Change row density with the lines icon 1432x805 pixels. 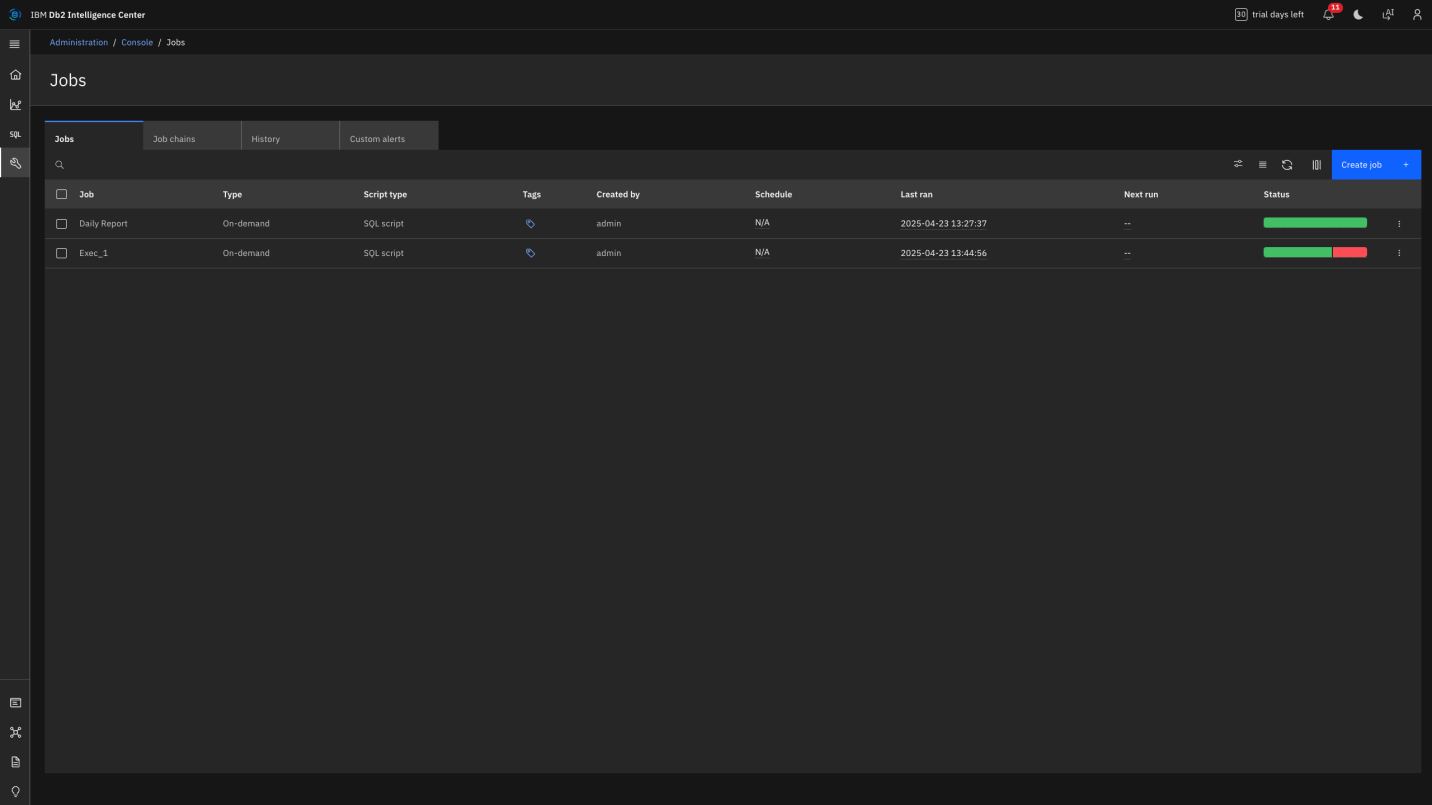point(1263,165)
